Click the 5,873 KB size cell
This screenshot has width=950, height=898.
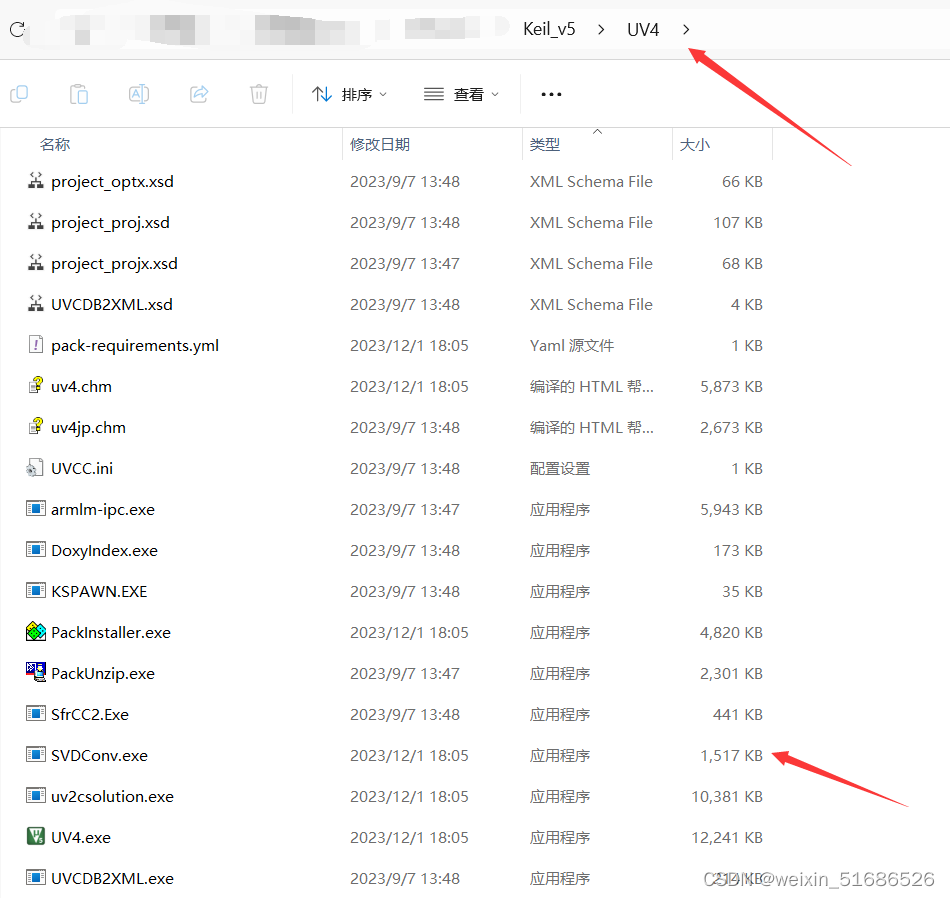pos(731,387)
